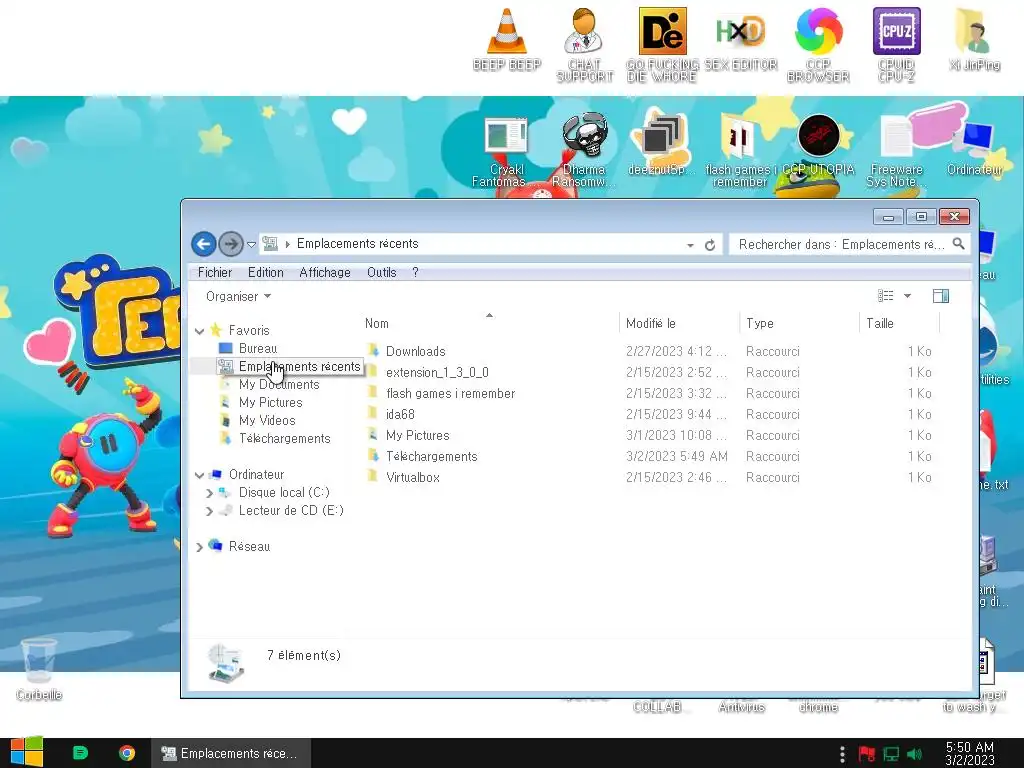Expand Disque local (C:) node
1024x768 pixels.
pos(210,493)
